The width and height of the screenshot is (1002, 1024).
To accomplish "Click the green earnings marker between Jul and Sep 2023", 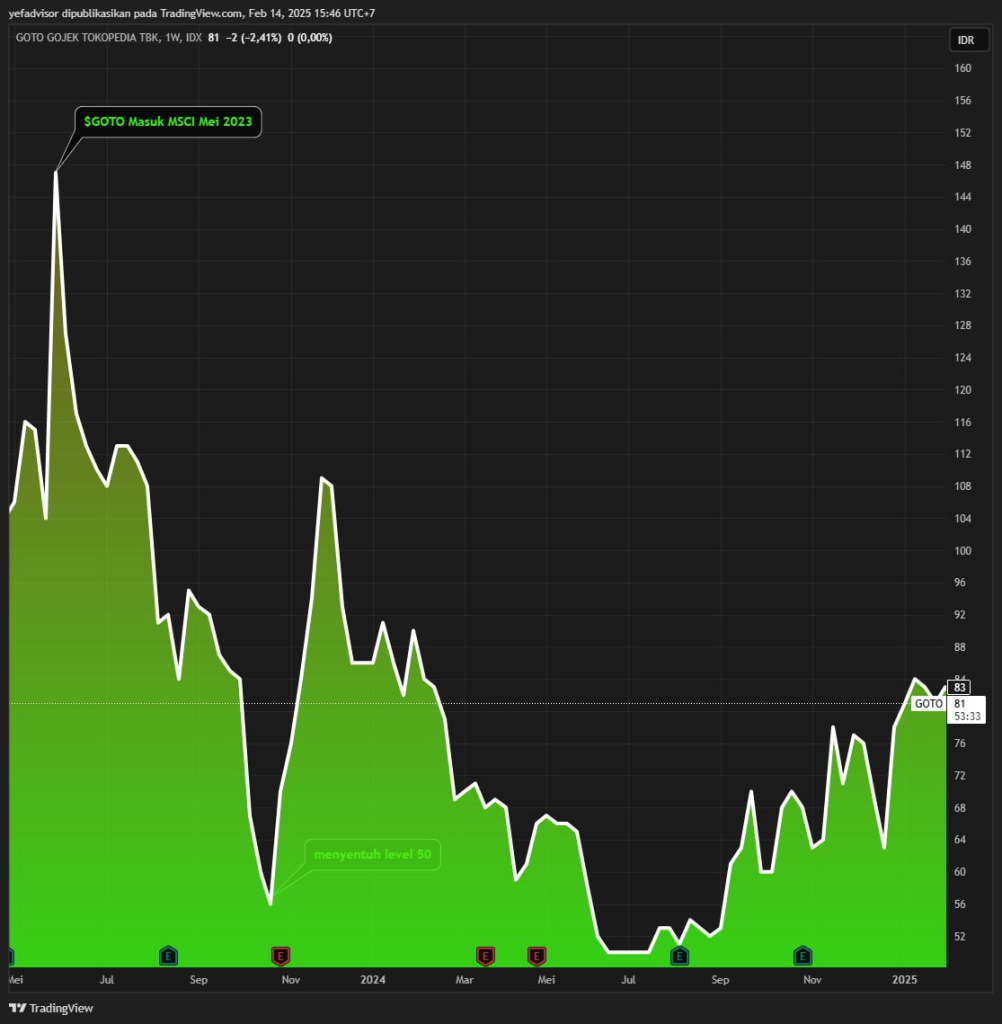I will pyautogui.click(x=169, y=956).
